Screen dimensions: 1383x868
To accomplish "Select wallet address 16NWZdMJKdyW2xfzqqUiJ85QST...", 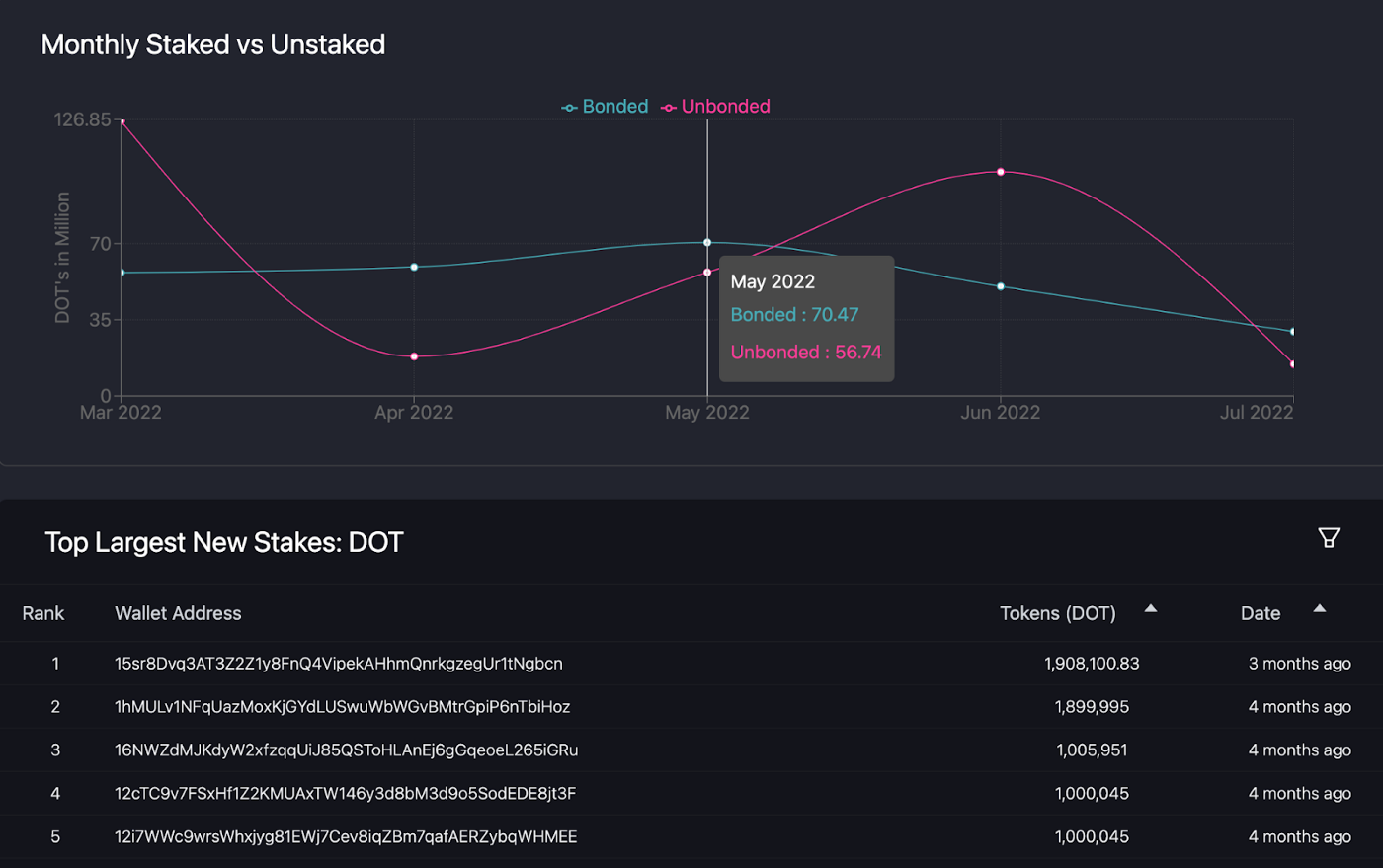I will pos(347,750).
